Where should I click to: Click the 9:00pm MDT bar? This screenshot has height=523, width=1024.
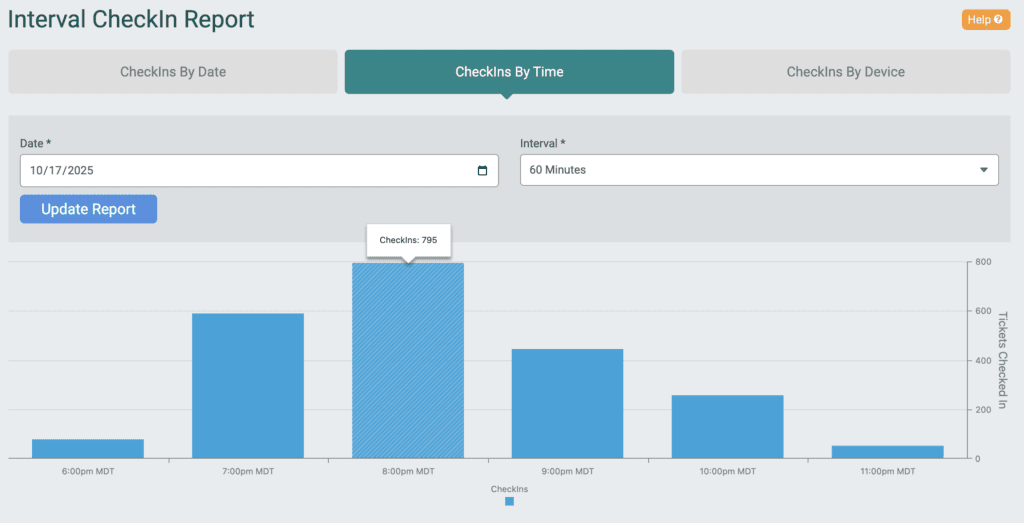click(567, 404)
